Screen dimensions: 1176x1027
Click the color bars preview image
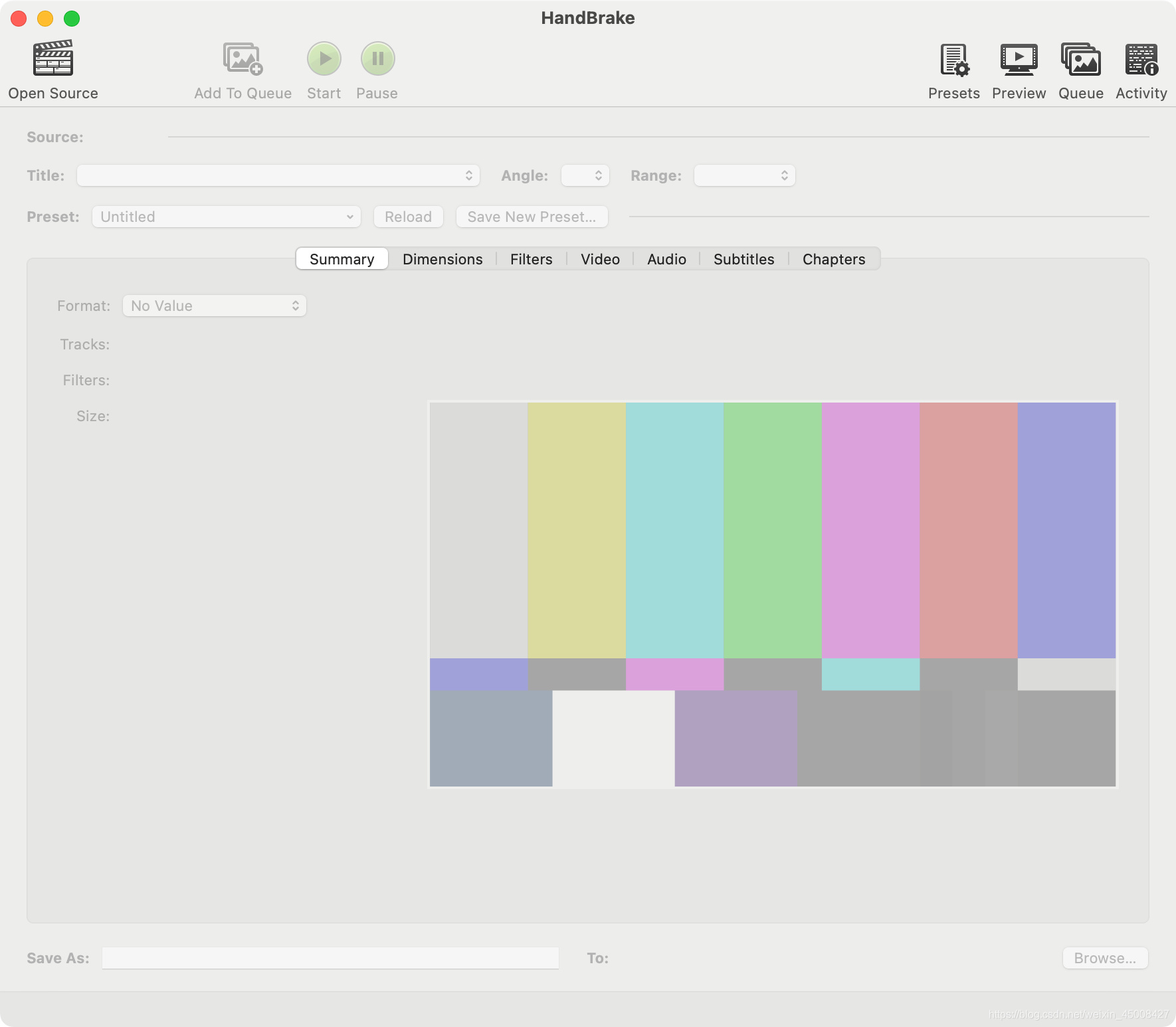click(773, 595)
